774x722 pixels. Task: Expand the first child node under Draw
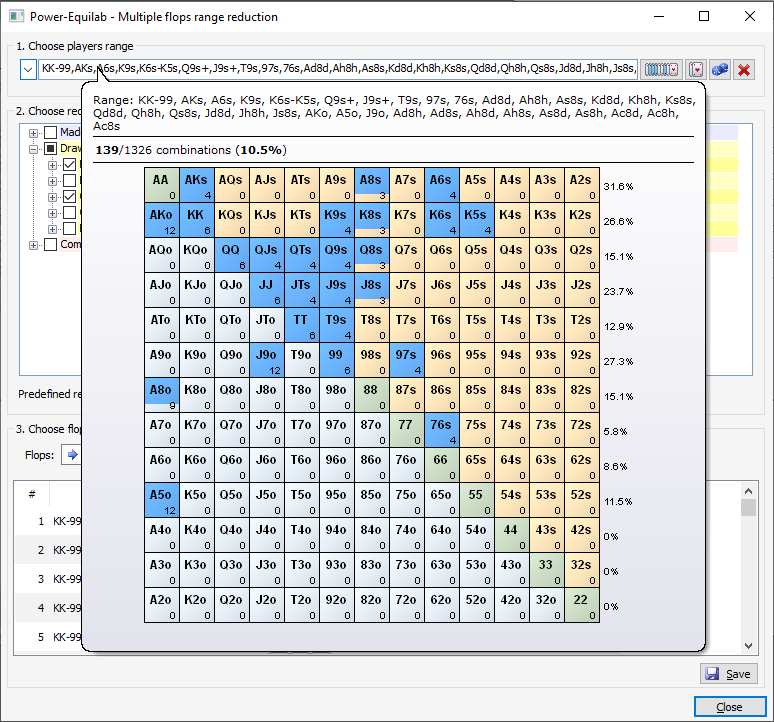tap(52, 165)
